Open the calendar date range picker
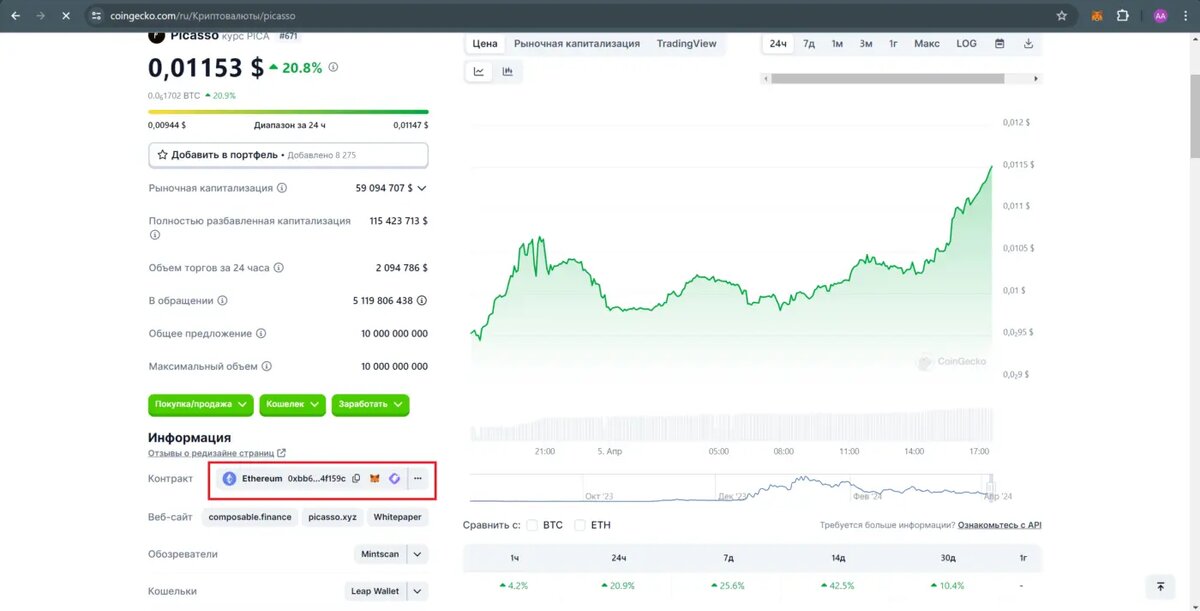Image resolution: width=1200 pixels, height=611 pixels. (1000, 44)
